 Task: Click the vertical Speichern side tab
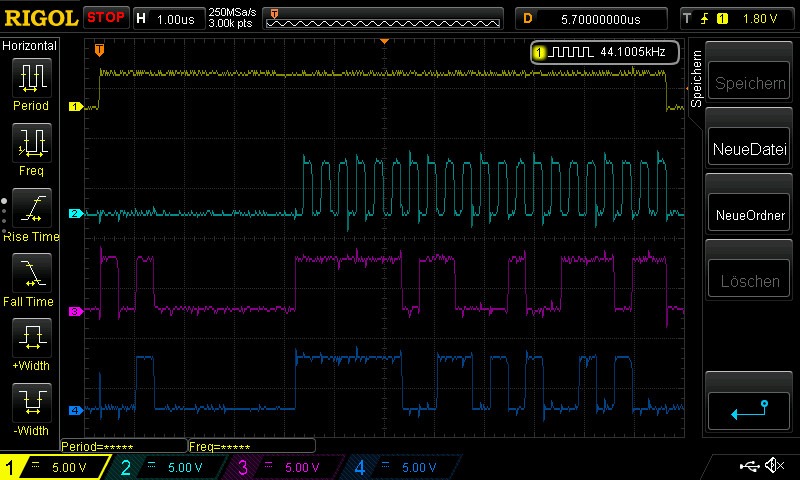[x=696, y=79]
